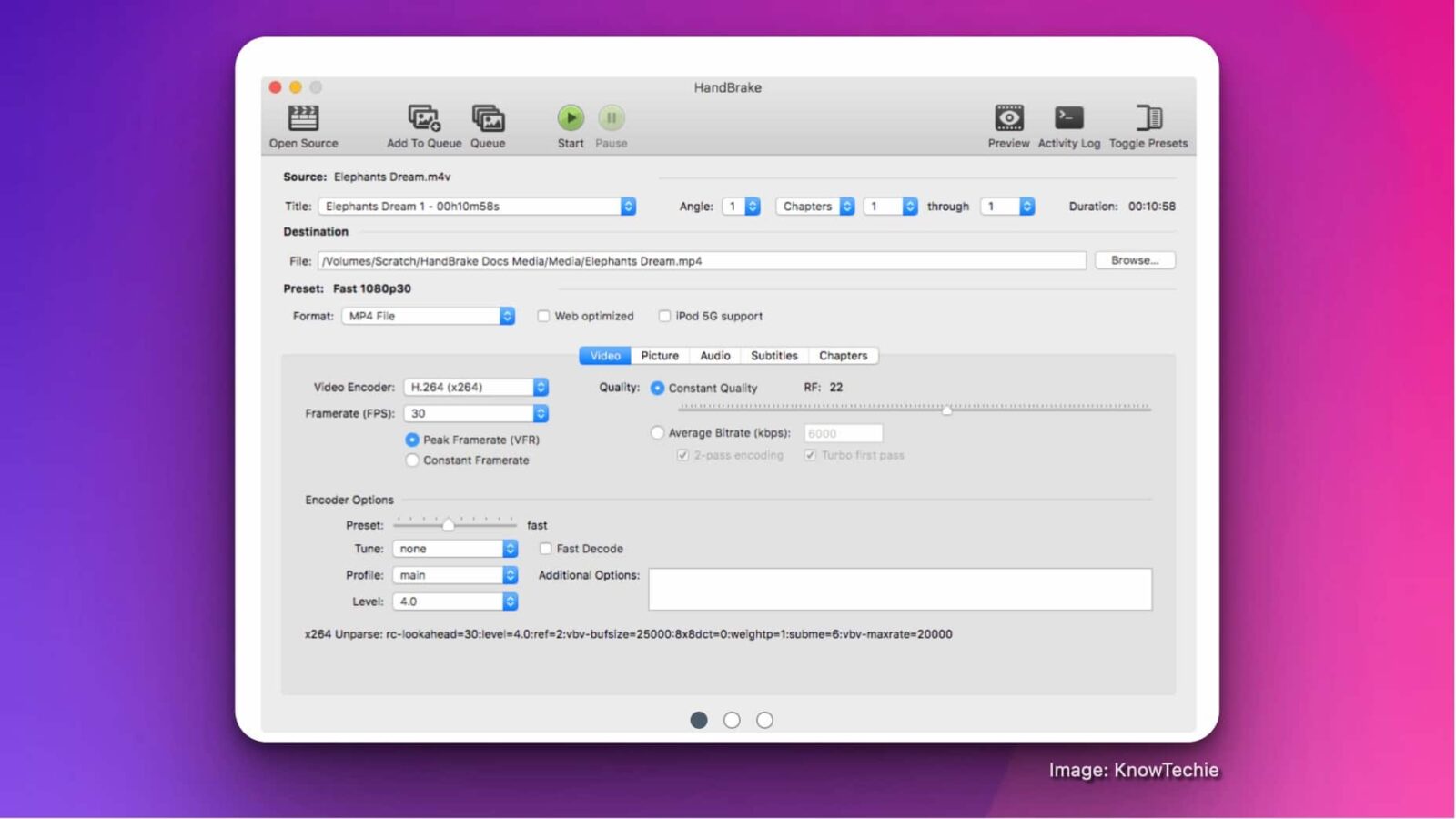Click the Toggle Presets drawer icon
This screenshot has height=819, width=1456.
point(1148,117)
